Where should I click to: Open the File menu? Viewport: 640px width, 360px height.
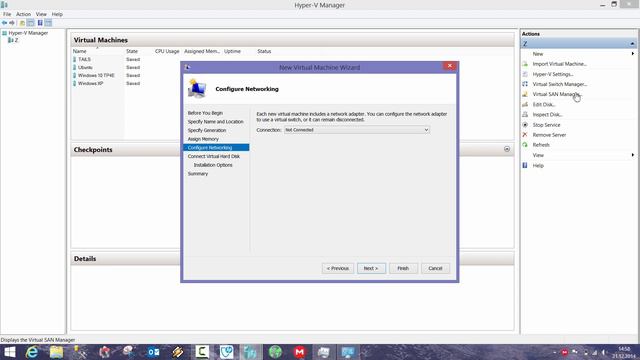coord(7,14)
